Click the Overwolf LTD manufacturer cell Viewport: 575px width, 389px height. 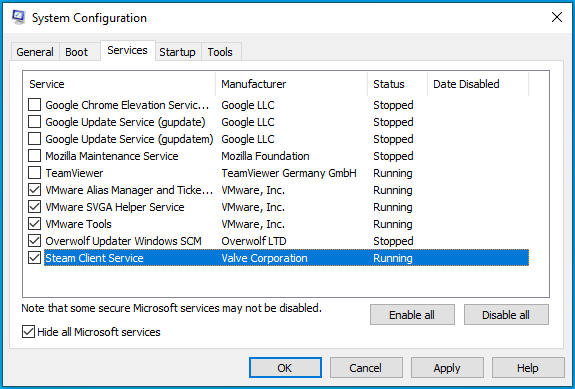[254, 241]
